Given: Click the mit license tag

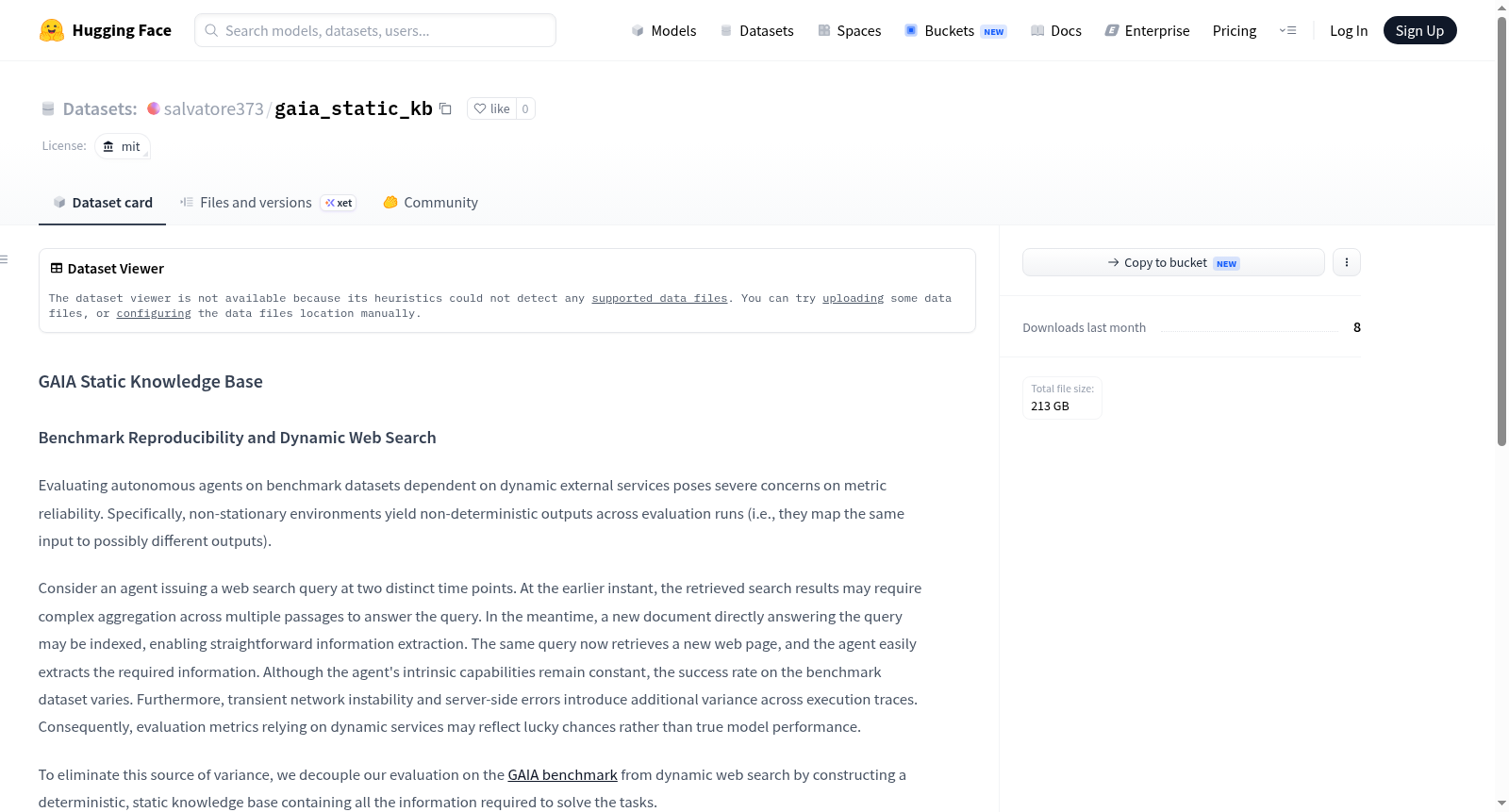Looking at the screenshot, I should (123, 147).
